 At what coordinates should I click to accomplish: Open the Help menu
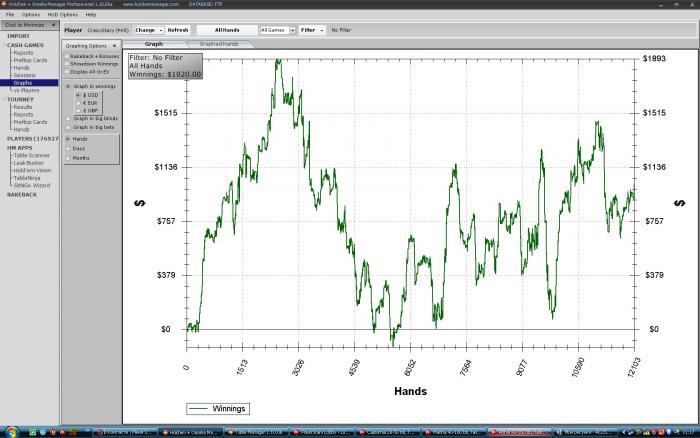91,15
